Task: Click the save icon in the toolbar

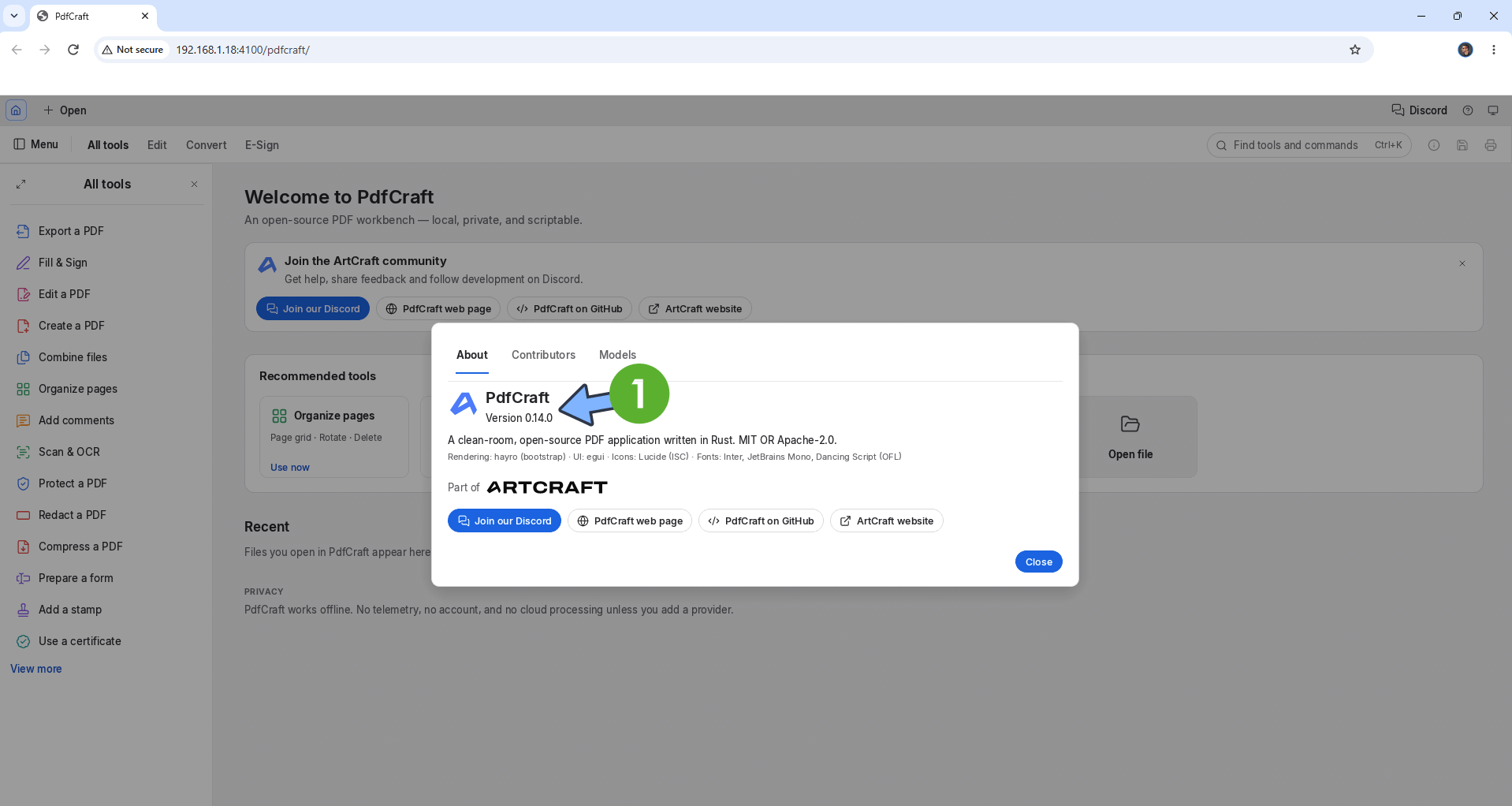Action: coord(1462,145)
